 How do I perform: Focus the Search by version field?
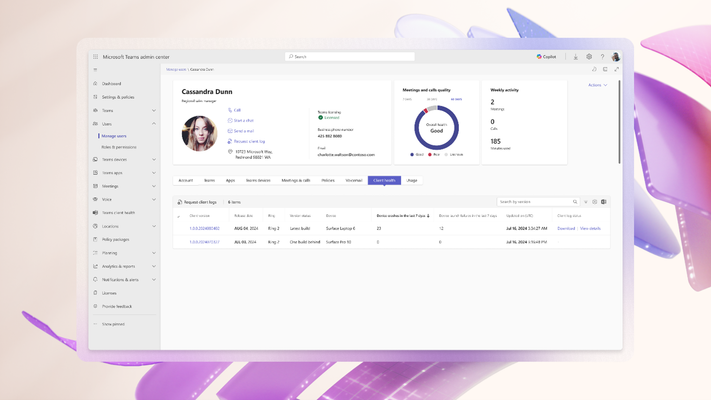(535, 202)
